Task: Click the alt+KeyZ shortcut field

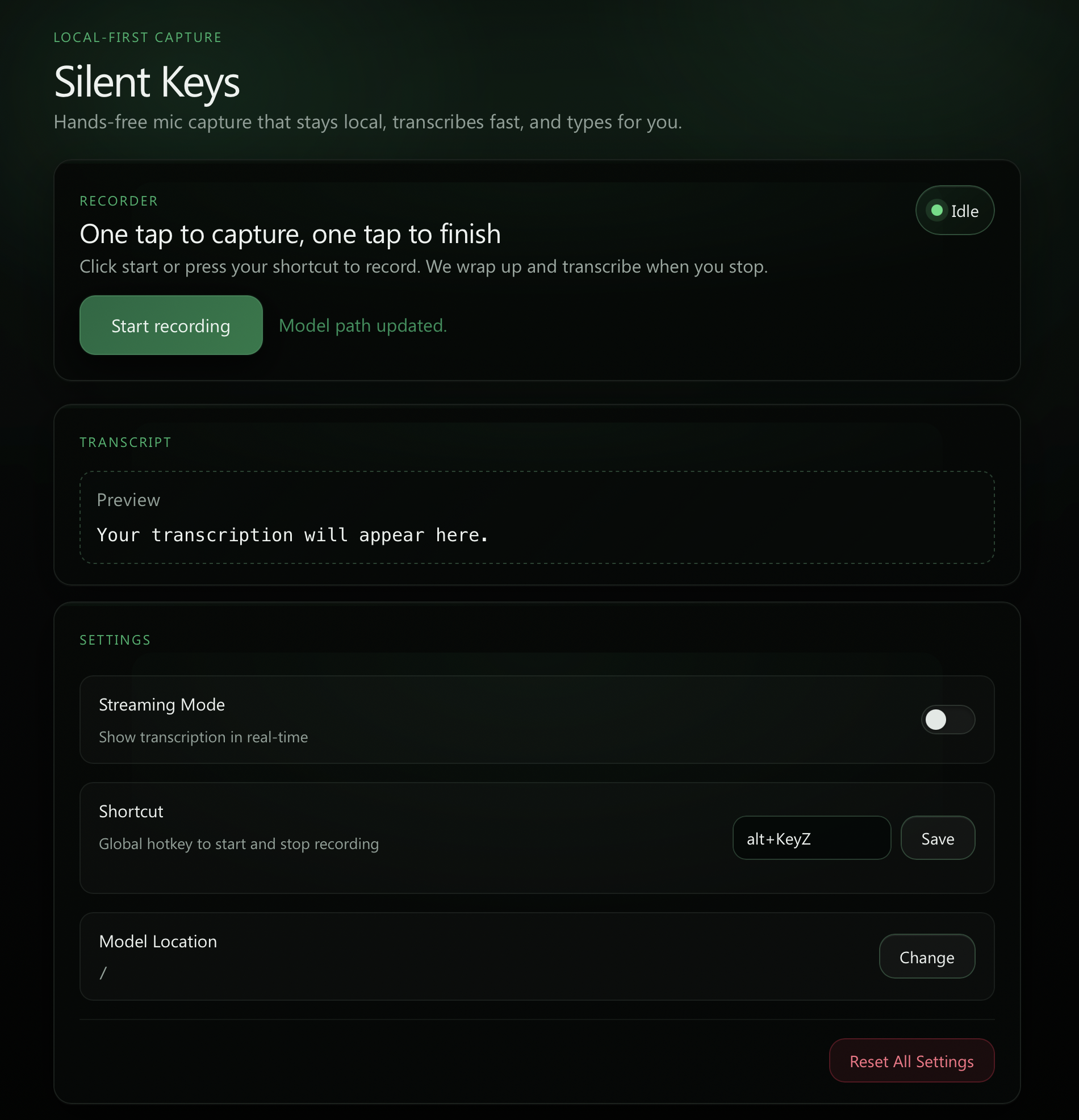Action: 811,838
